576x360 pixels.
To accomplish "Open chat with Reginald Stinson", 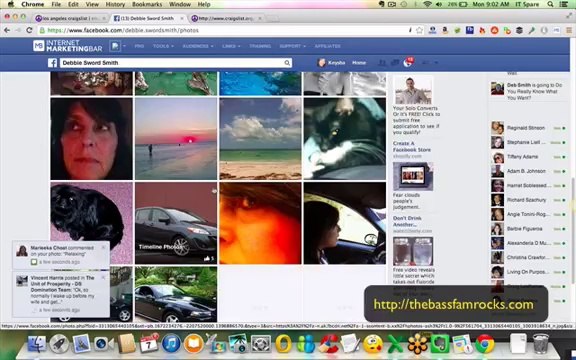I will [528, 128].
